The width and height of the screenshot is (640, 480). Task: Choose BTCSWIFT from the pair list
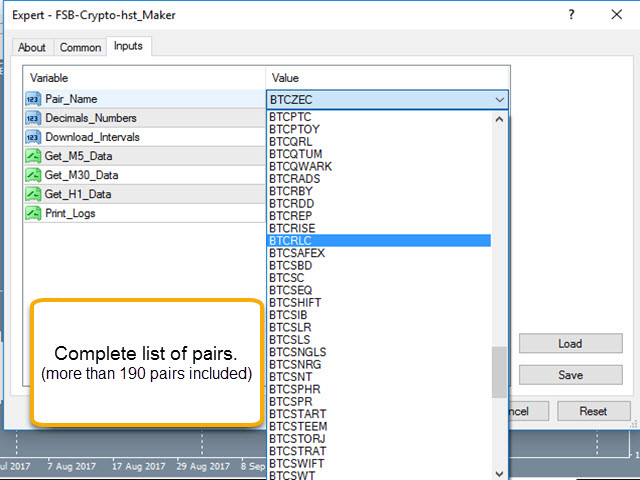tap(379, 463)
